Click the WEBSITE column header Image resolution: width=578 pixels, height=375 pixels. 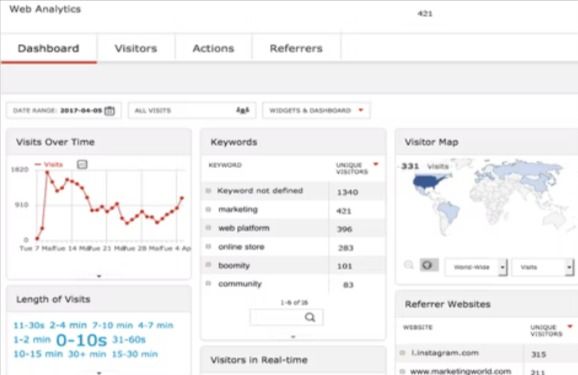418,327
